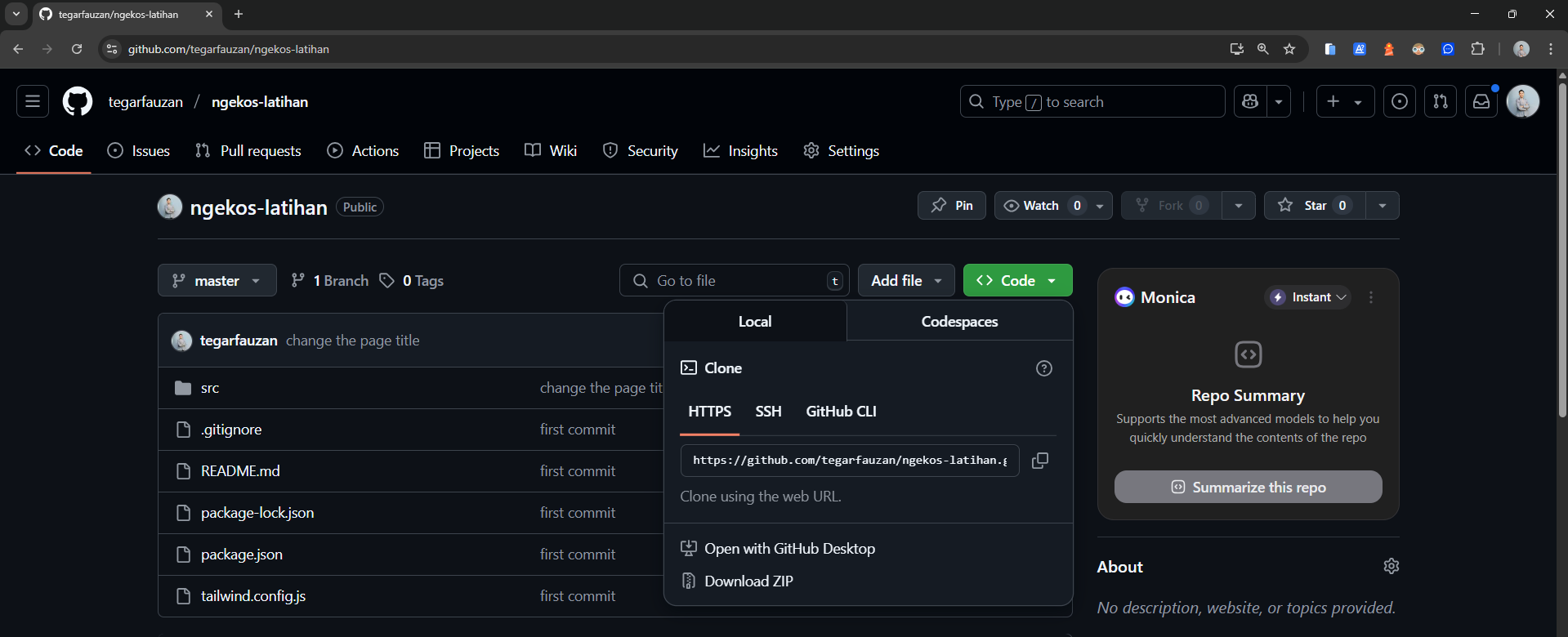Click the GitHub search box
Viewport: 1568px width, 637px height.
pos(1092,101)
